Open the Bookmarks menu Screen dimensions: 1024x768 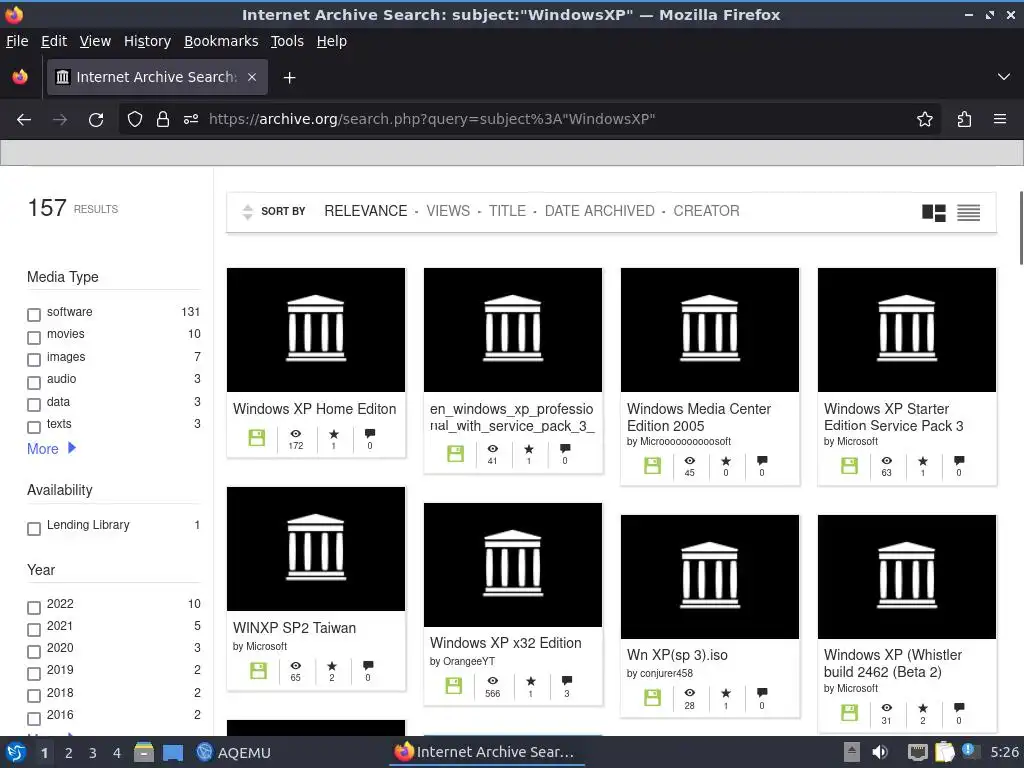pos(221,41)
